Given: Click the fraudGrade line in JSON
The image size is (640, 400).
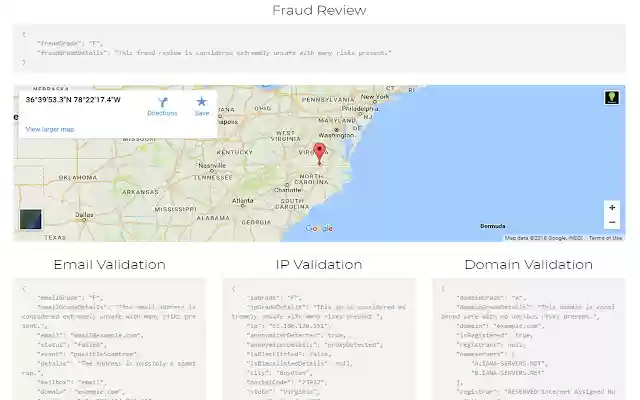Looking at the screenshot, I should pos(70,43).
